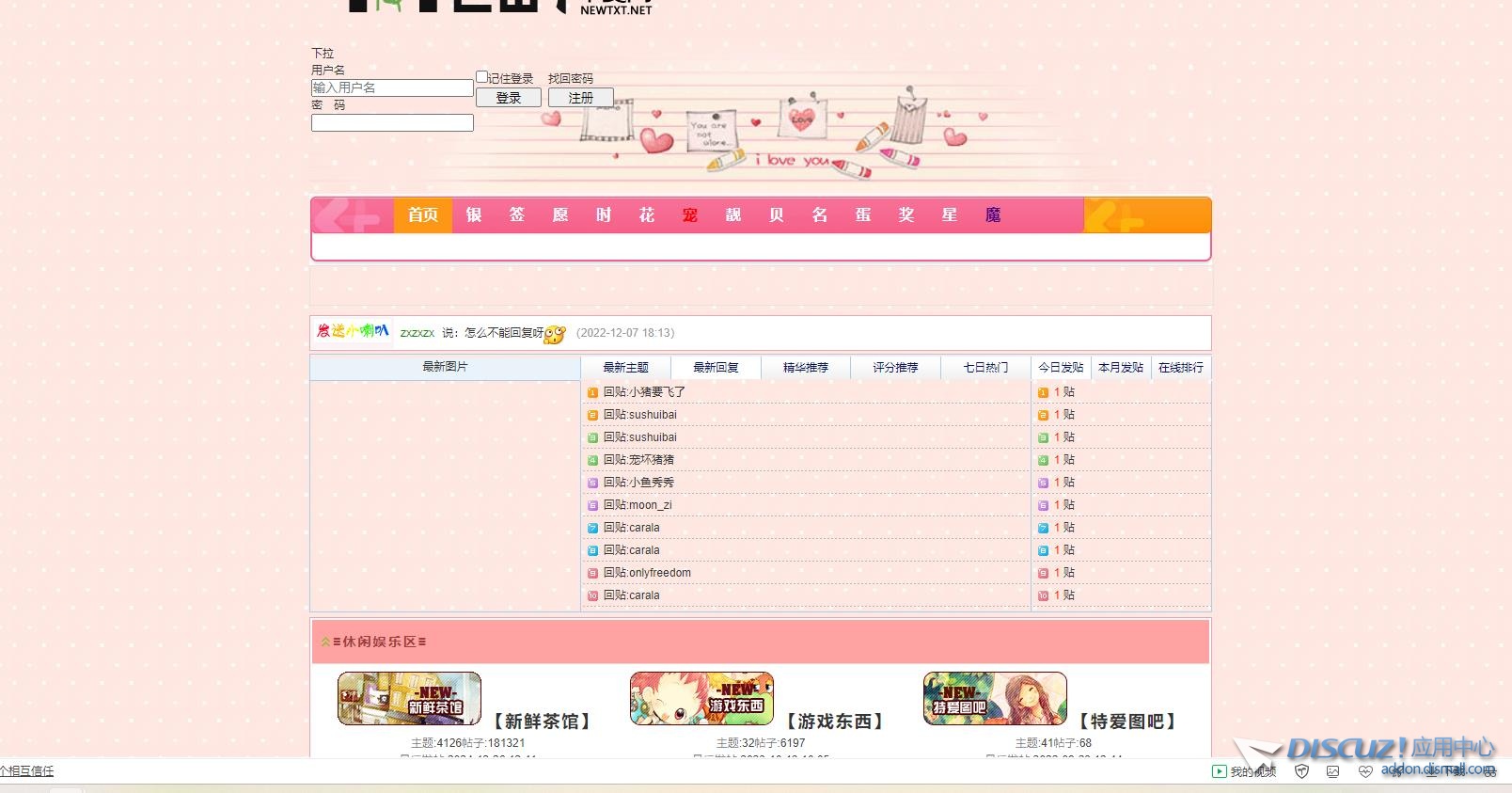Screen dimensions: 1512x793
Task: Click the 找回密码 link
Action: click(570, 79)
